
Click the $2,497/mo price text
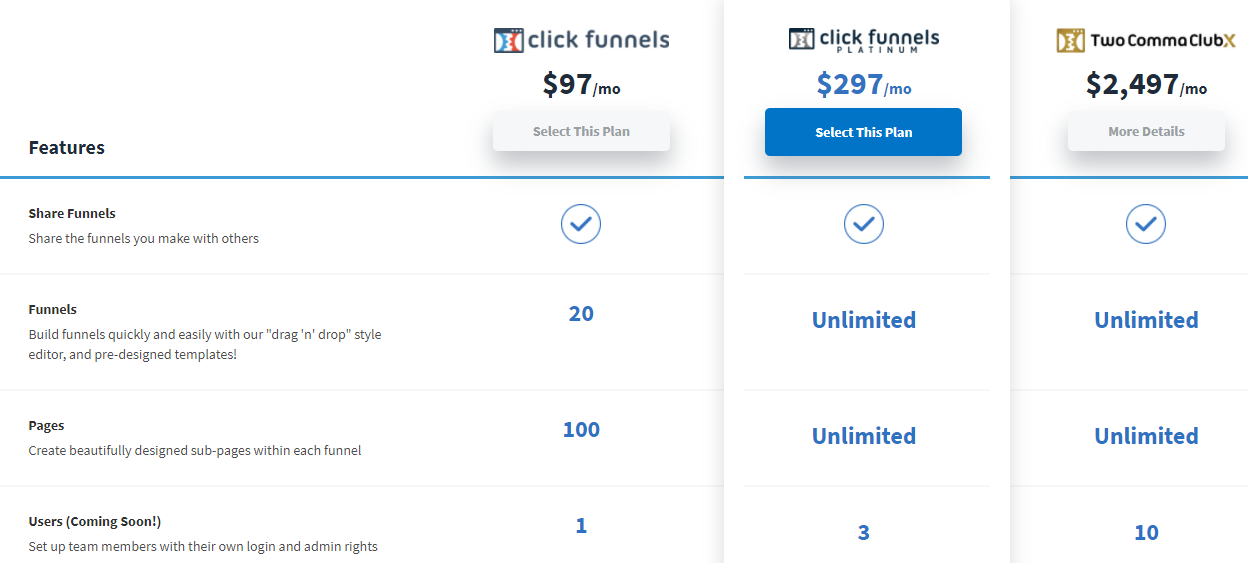pos(1146,85)
